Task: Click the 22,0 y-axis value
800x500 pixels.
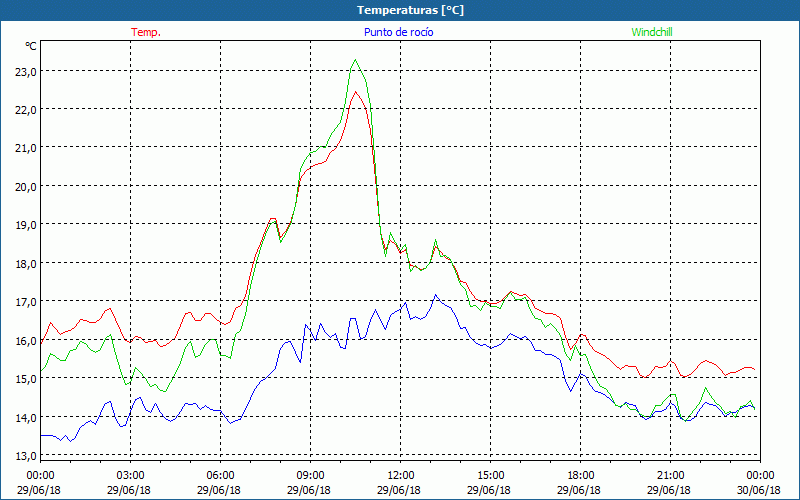Action: 26,110
